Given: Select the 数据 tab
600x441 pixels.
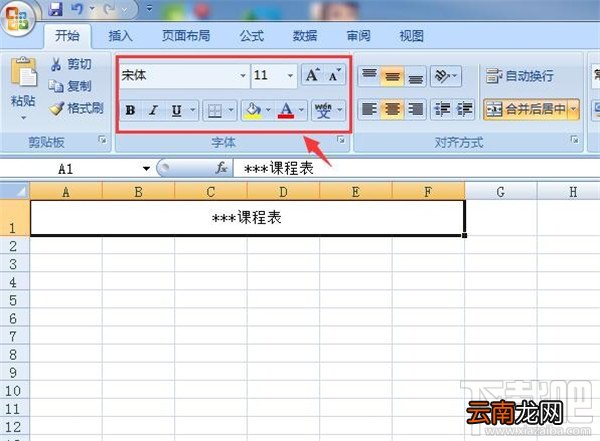Looking at the screenshot, I should (x=305, y=36).
